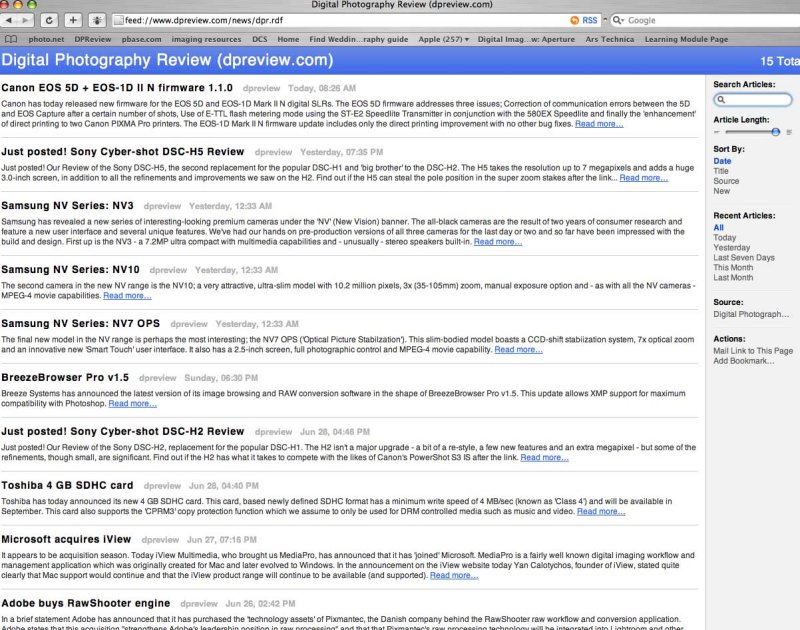
Task: Reload the feed page
Action: pos(49,20)
